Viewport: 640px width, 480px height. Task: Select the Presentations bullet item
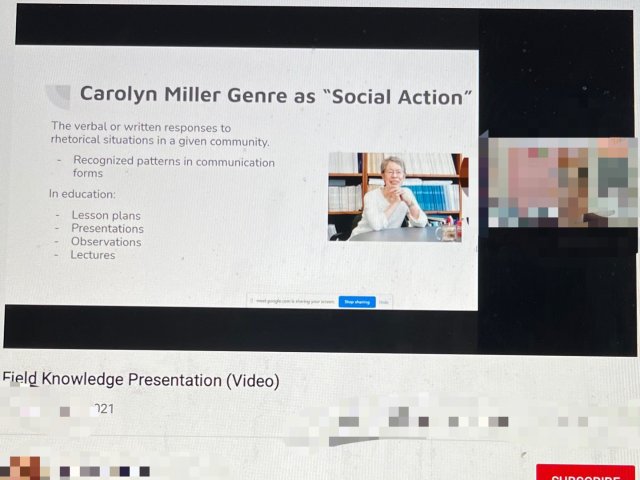(x=107, y=228)
